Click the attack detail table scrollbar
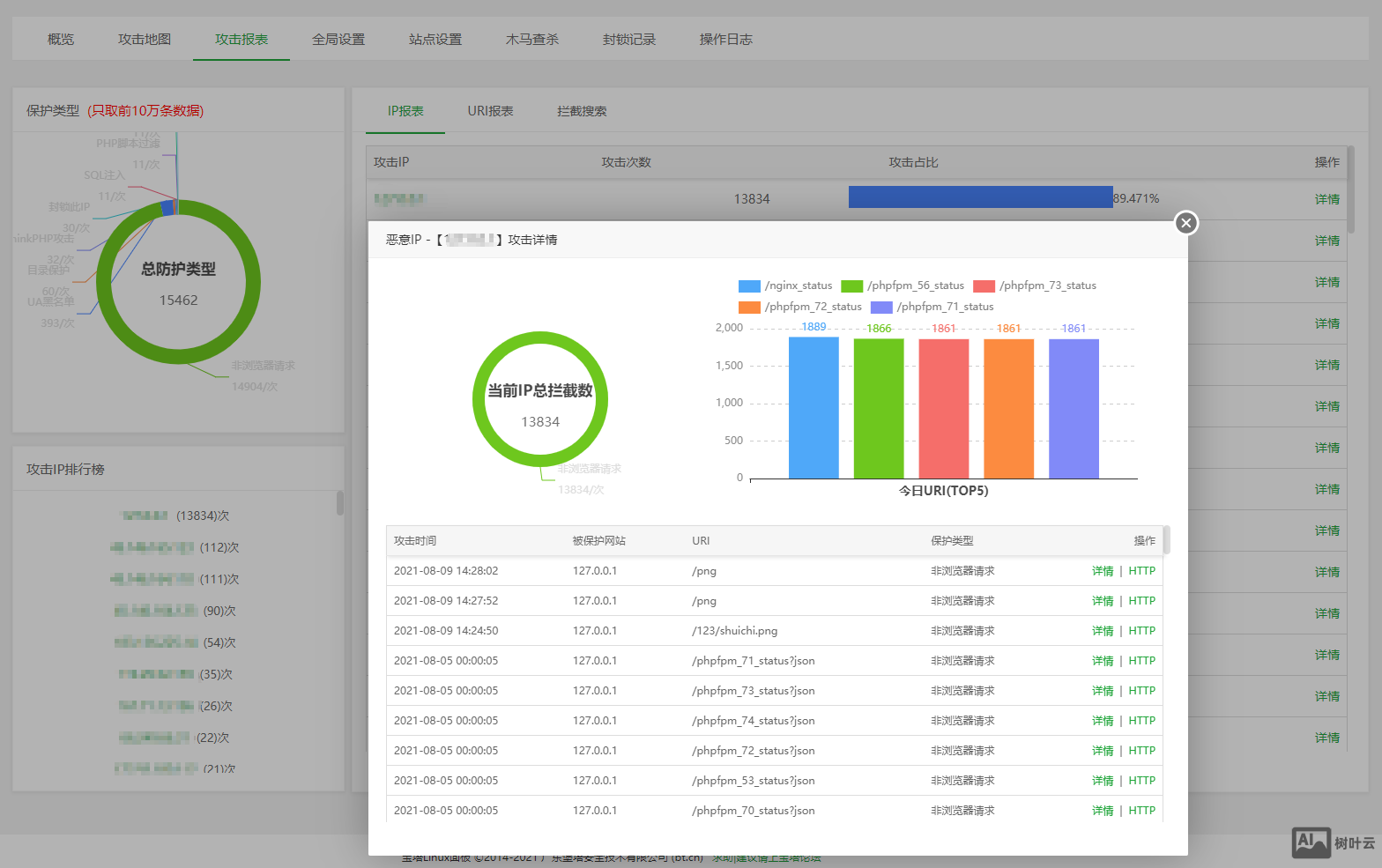1382x868 pixels. [1166, 540]
